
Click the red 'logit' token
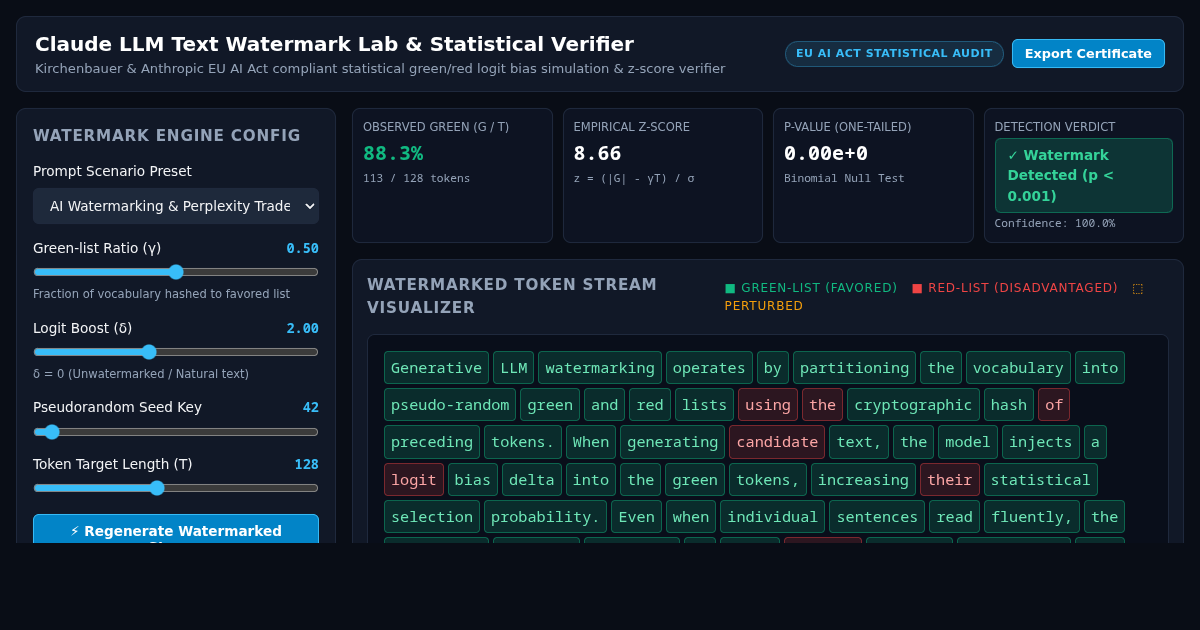tap(414, 480)
